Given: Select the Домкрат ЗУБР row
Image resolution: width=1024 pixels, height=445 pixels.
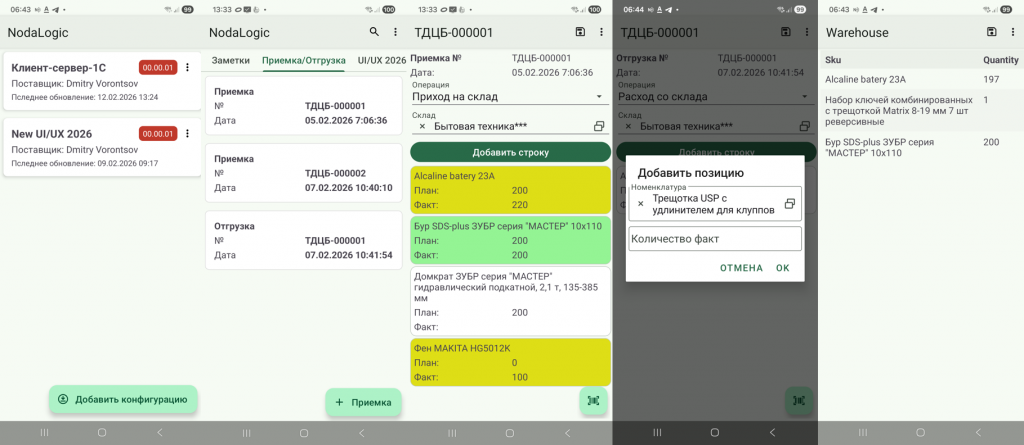Looking at the screenshot, I should [510, 301].
